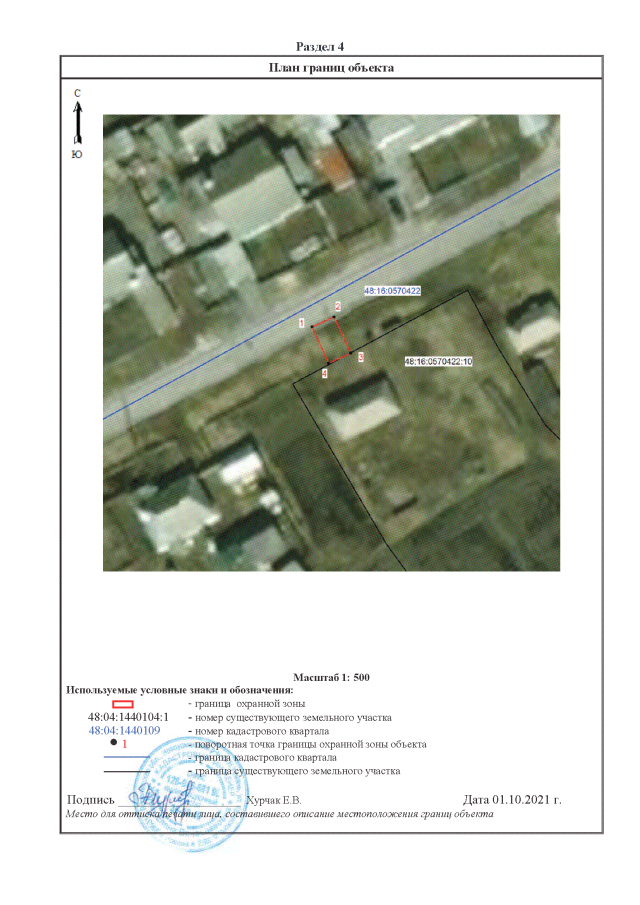Click "номер существующего земельного участка" legend text
This screenshot has width=640, height=905.
pos(293,717)
